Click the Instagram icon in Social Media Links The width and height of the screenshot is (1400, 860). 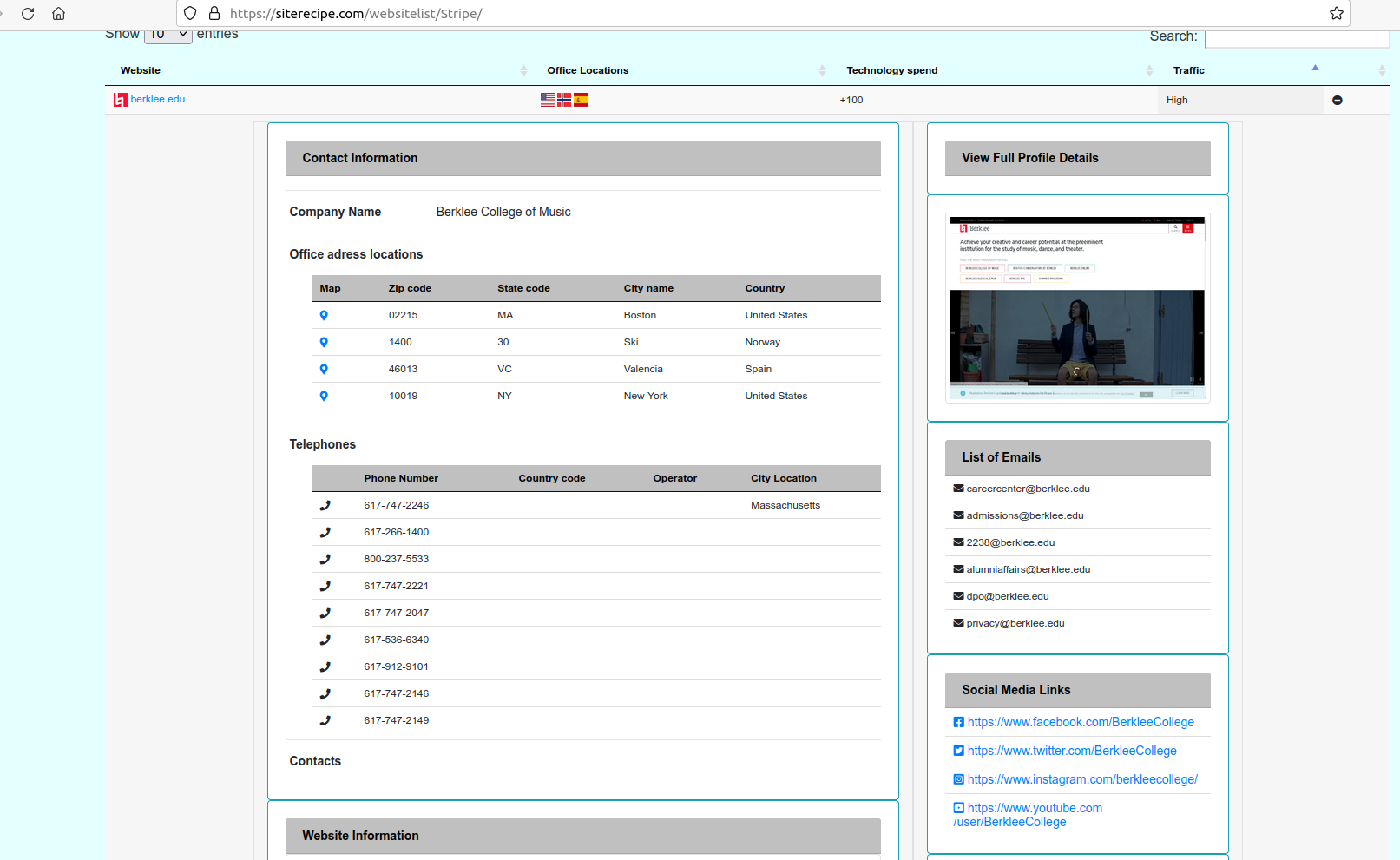(x=959, y=779)
